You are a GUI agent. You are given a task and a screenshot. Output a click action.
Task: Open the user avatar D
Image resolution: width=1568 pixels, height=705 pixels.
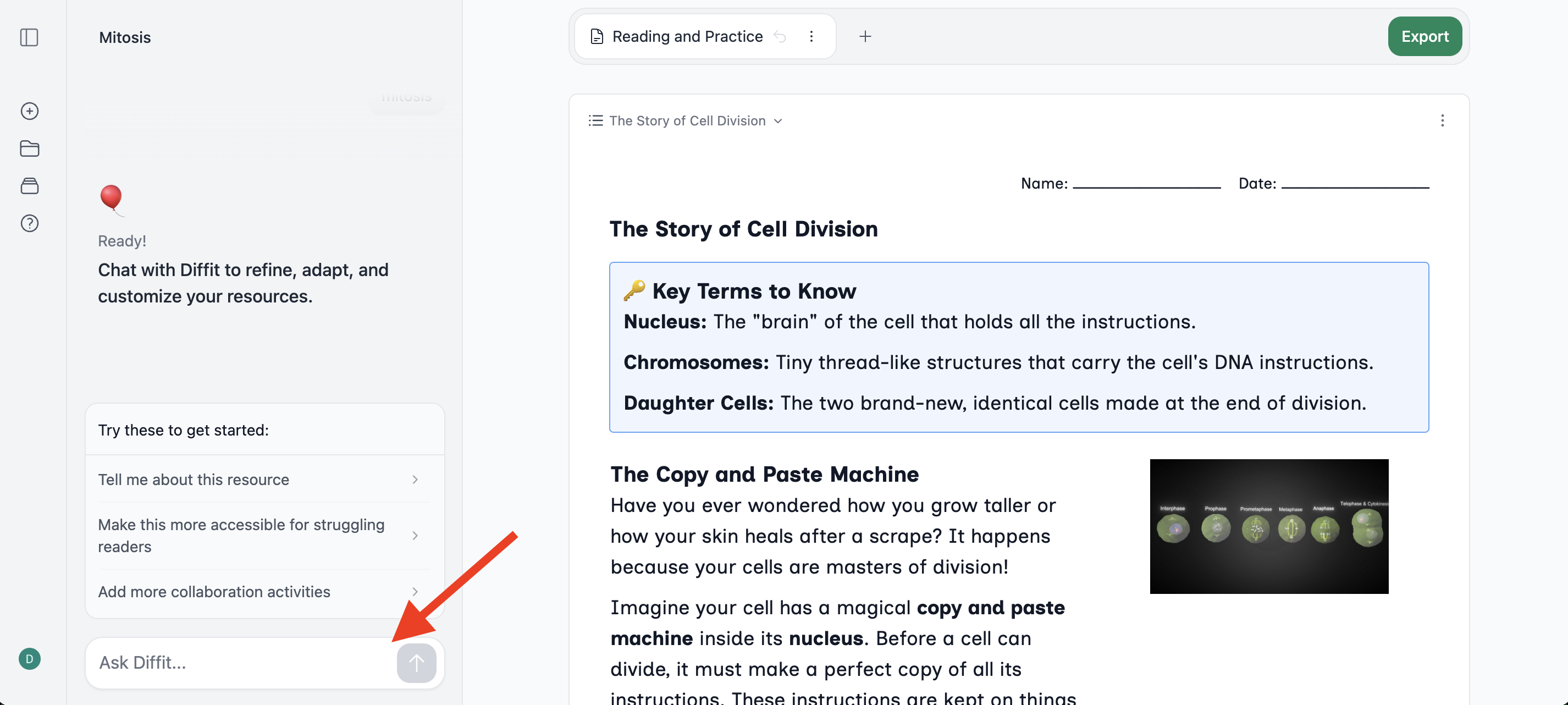(x=29, y=659)
